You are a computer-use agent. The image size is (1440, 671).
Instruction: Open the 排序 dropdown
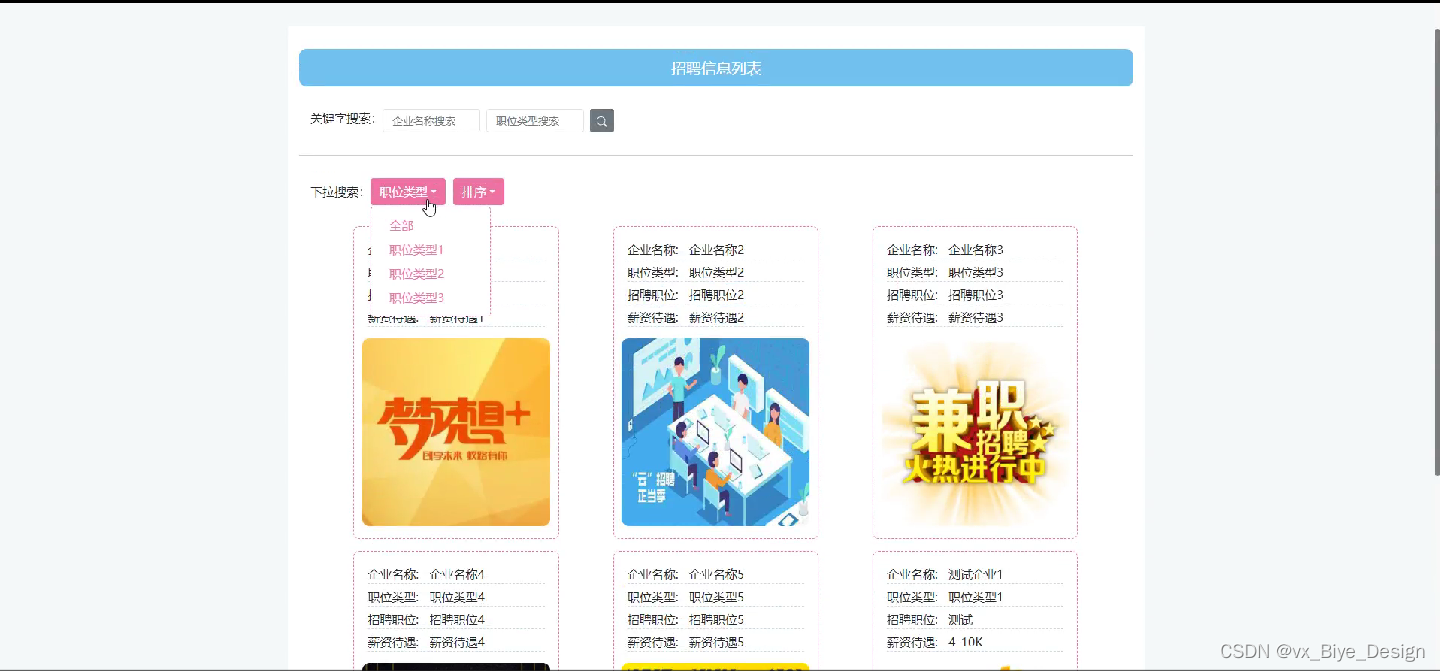478,192
